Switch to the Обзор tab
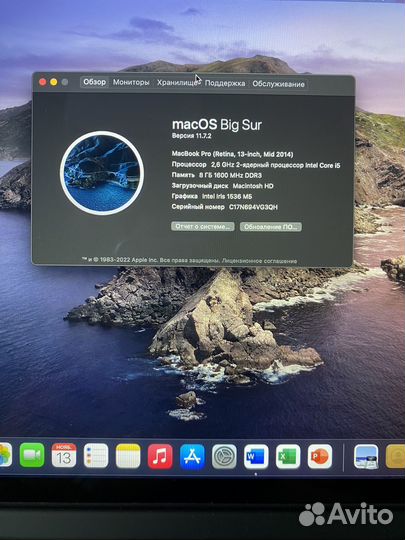This screenshot has width=405, height=540. 94,82
